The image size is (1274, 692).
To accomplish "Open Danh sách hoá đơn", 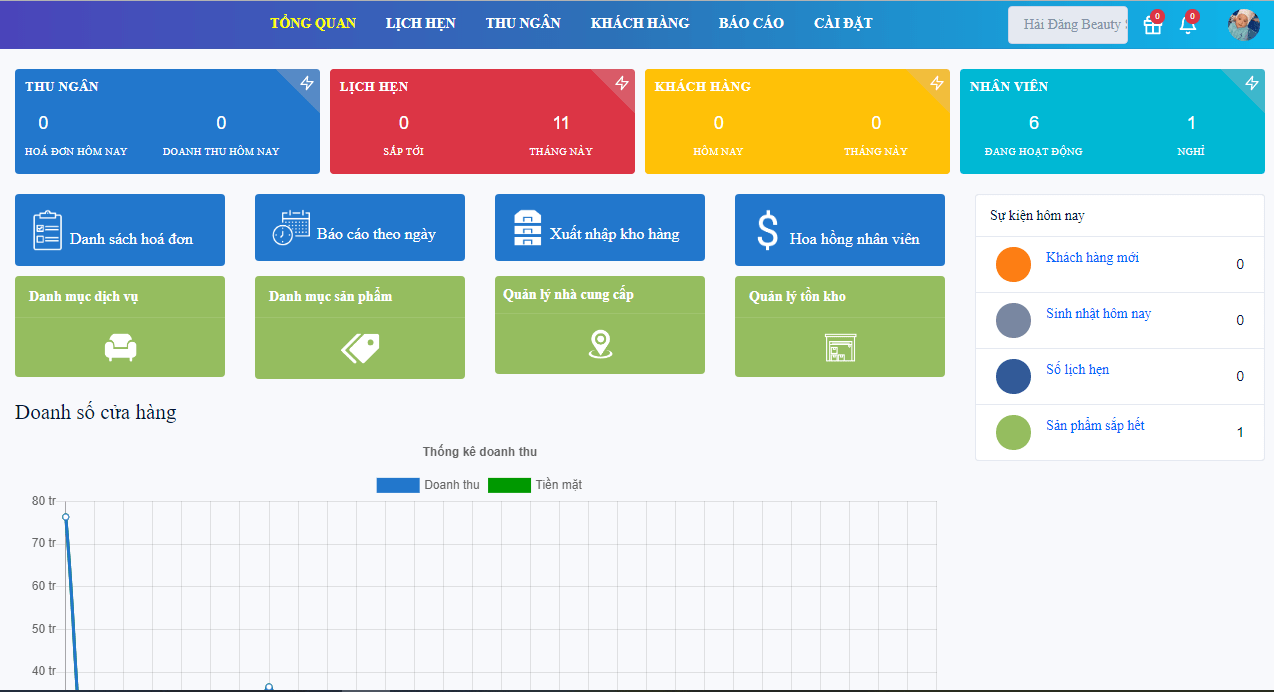I will [x=120, y=230].
